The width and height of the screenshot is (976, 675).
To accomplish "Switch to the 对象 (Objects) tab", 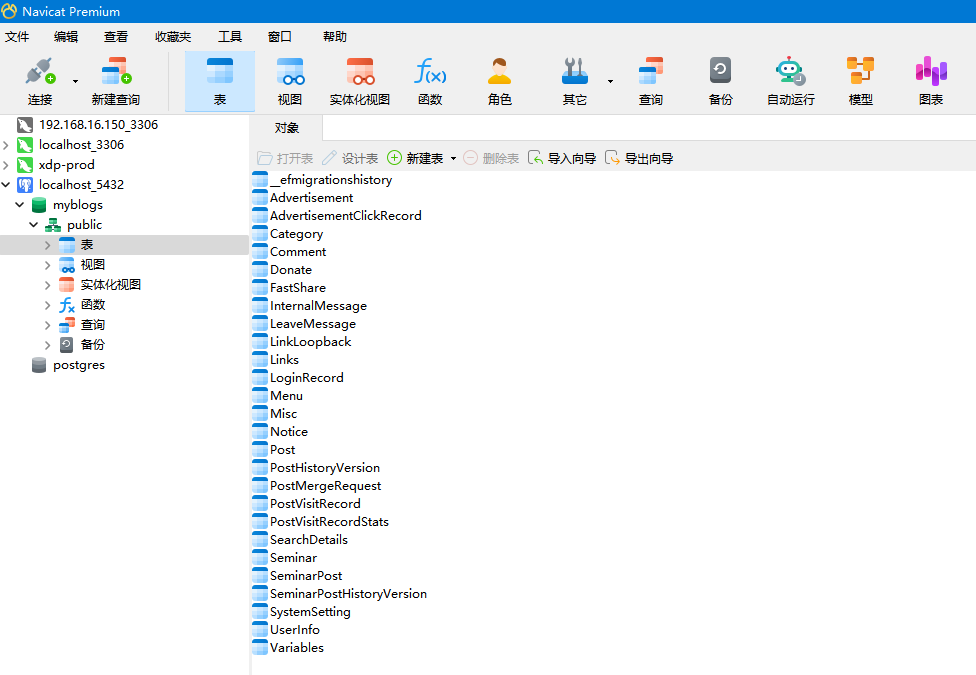I will [x=286, y=128].
